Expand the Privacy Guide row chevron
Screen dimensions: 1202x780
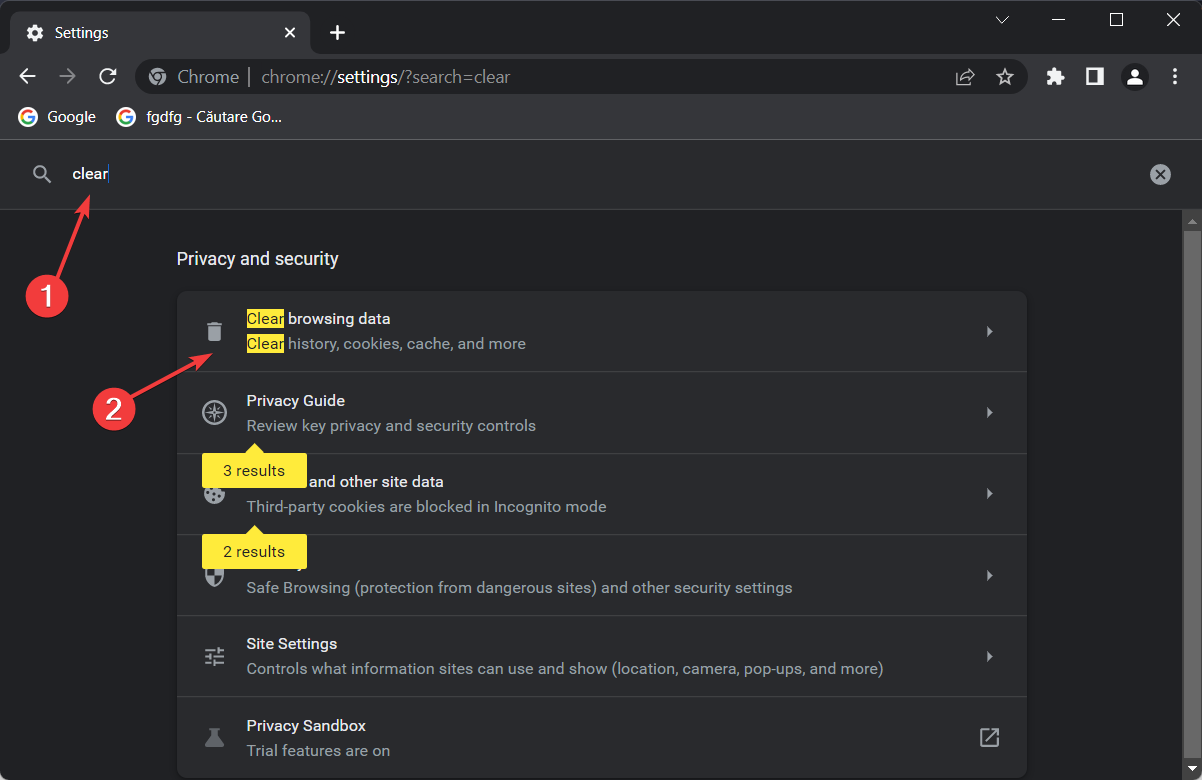click(x=989, y=412)
